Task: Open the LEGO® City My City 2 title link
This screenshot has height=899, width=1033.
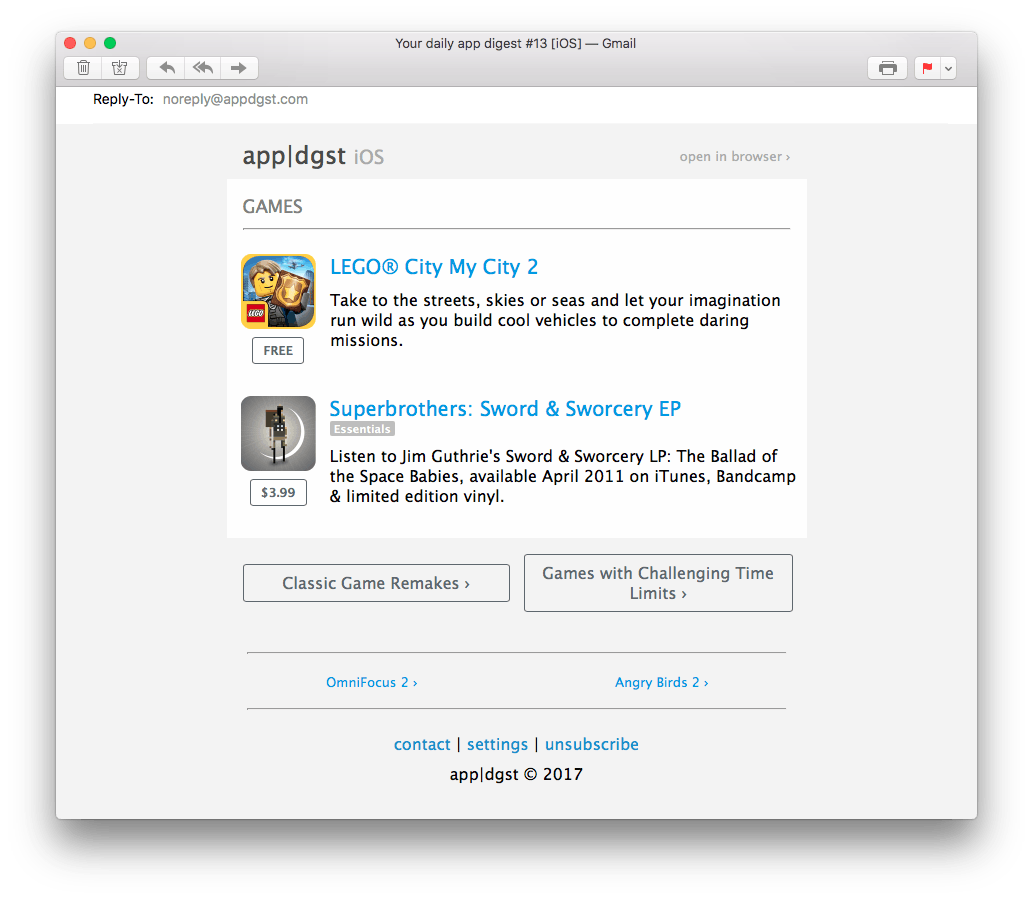Action: [433, 267]
